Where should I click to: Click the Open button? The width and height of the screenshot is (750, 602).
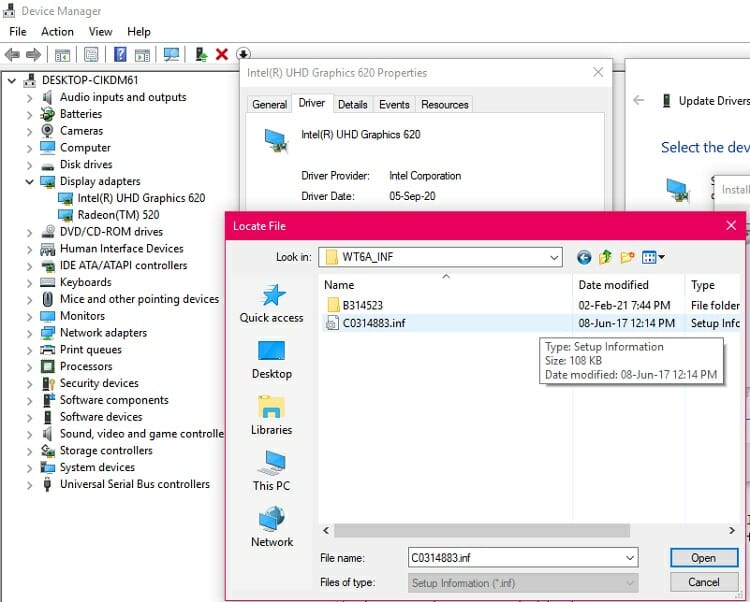(704, 558)
